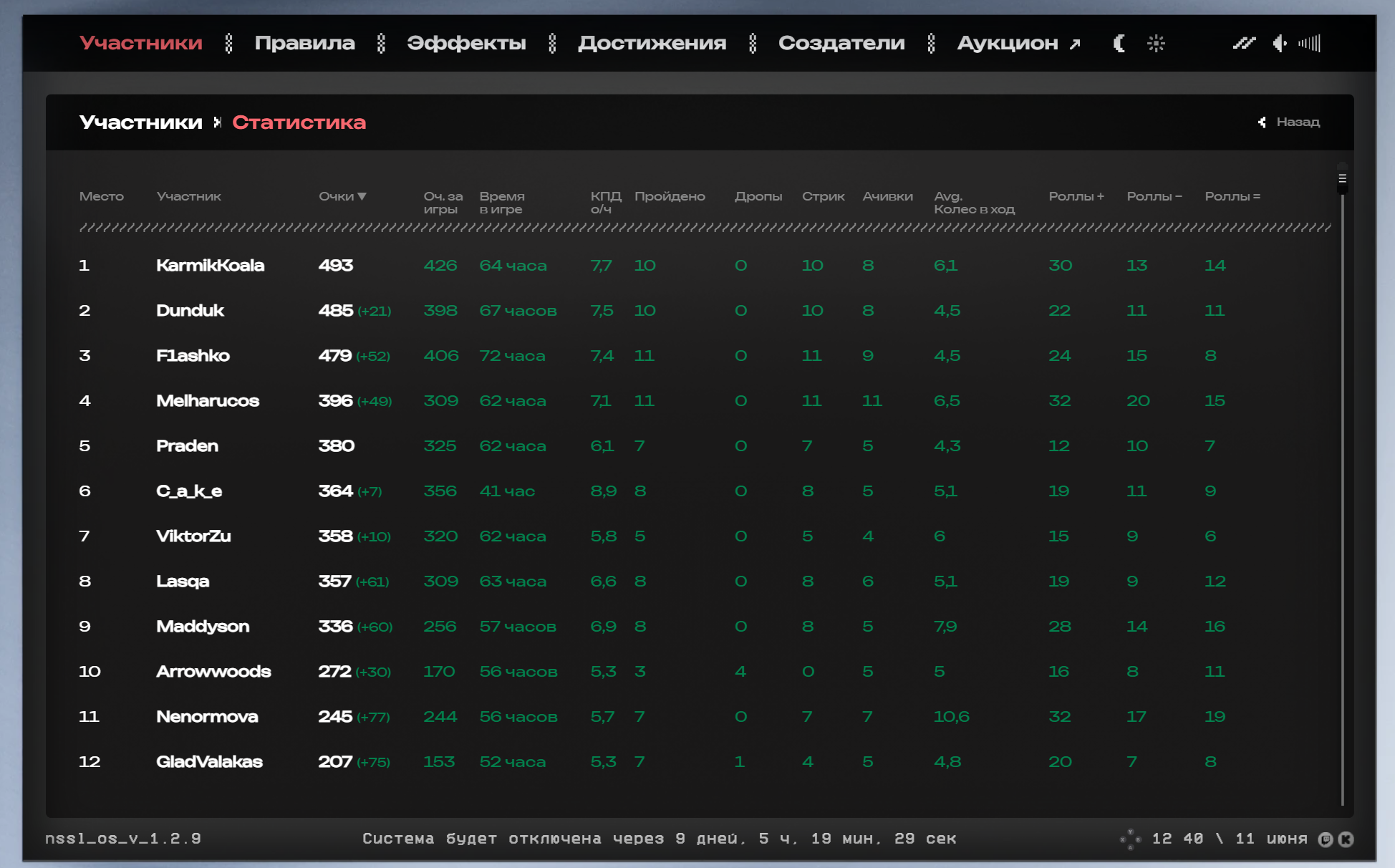Open participant KarmikKoala
Image resolution: width=1395 pixels, height=868 pixels.
[211, 266]
